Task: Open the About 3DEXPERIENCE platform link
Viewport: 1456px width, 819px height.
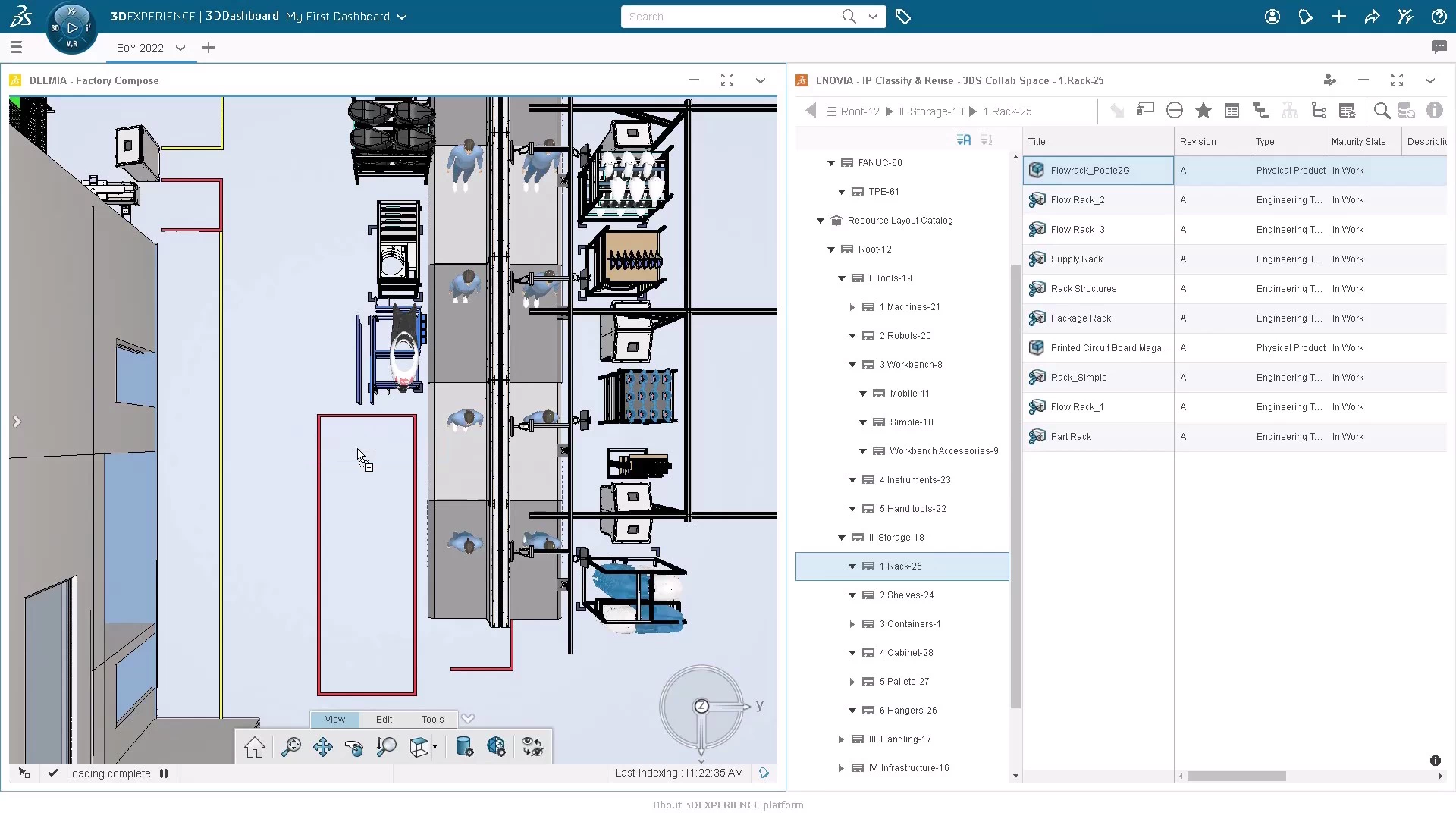Action: click(x=727, y=805)
